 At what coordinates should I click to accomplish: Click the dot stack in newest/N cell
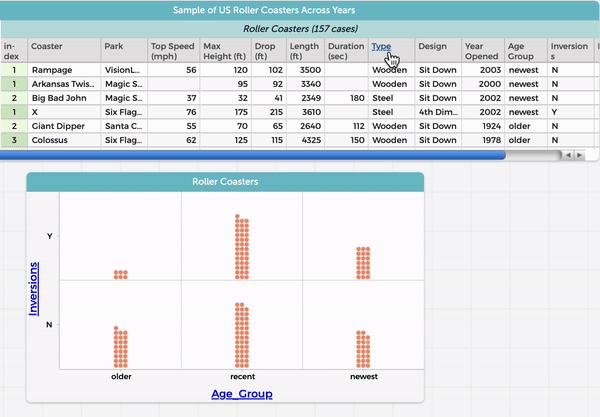click(363, 349)
